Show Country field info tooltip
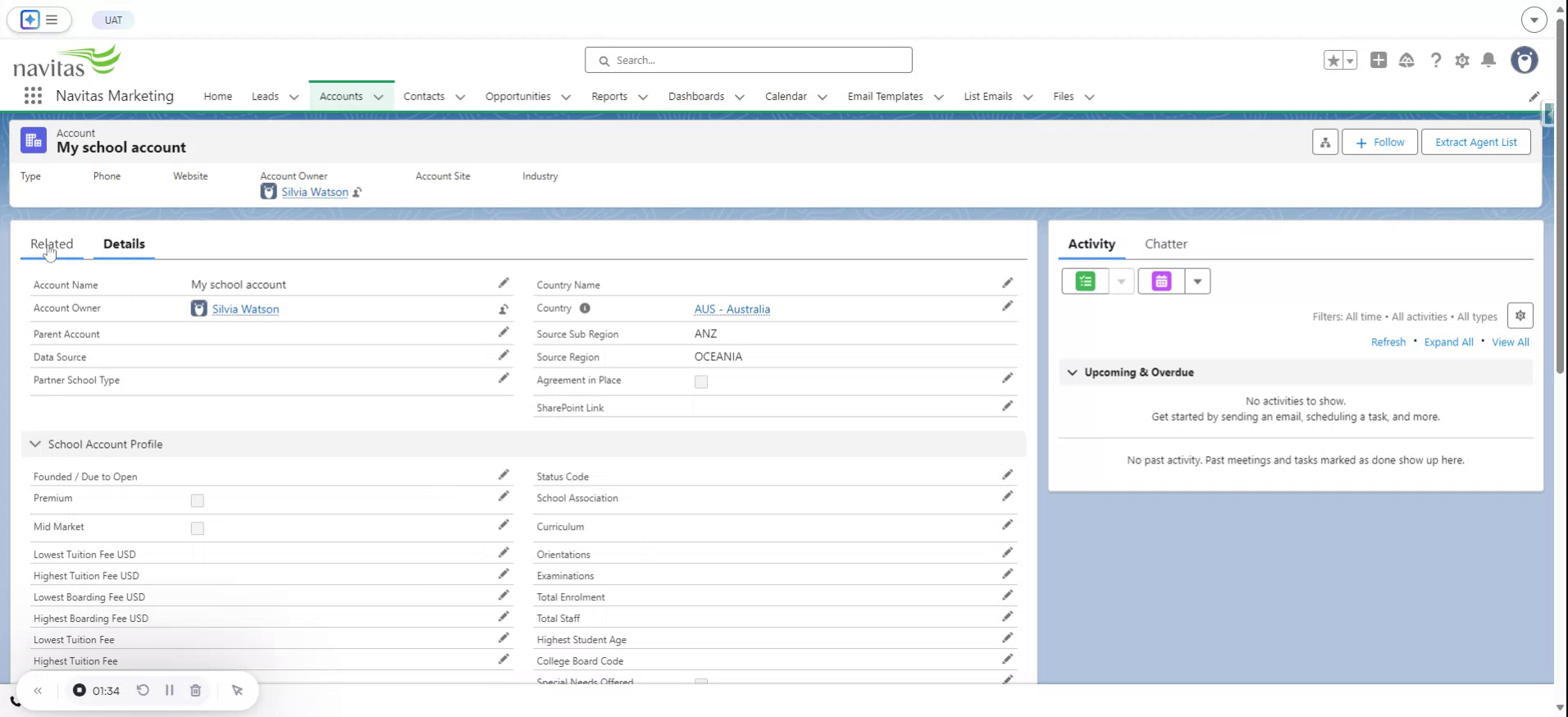 585,308
